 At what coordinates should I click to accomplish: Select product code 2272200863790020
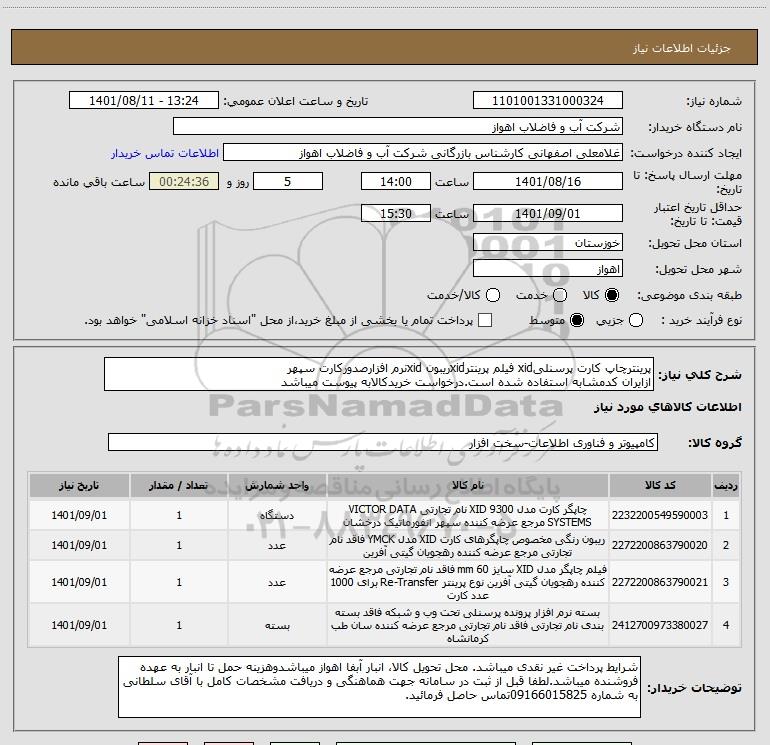660,545
